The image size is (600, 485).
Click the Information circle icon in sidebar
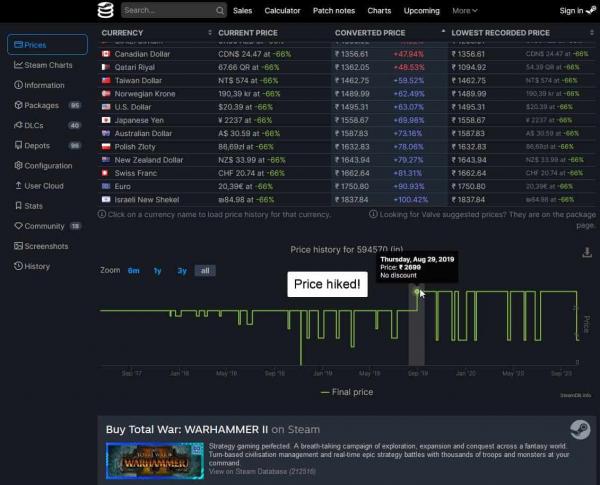[x=18, y=85]
